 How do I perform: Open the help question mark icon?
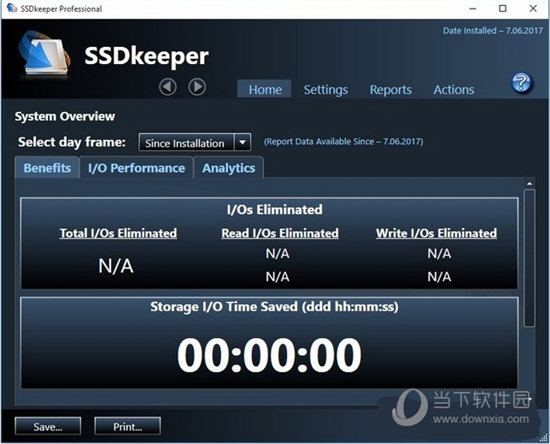[522, 82]
